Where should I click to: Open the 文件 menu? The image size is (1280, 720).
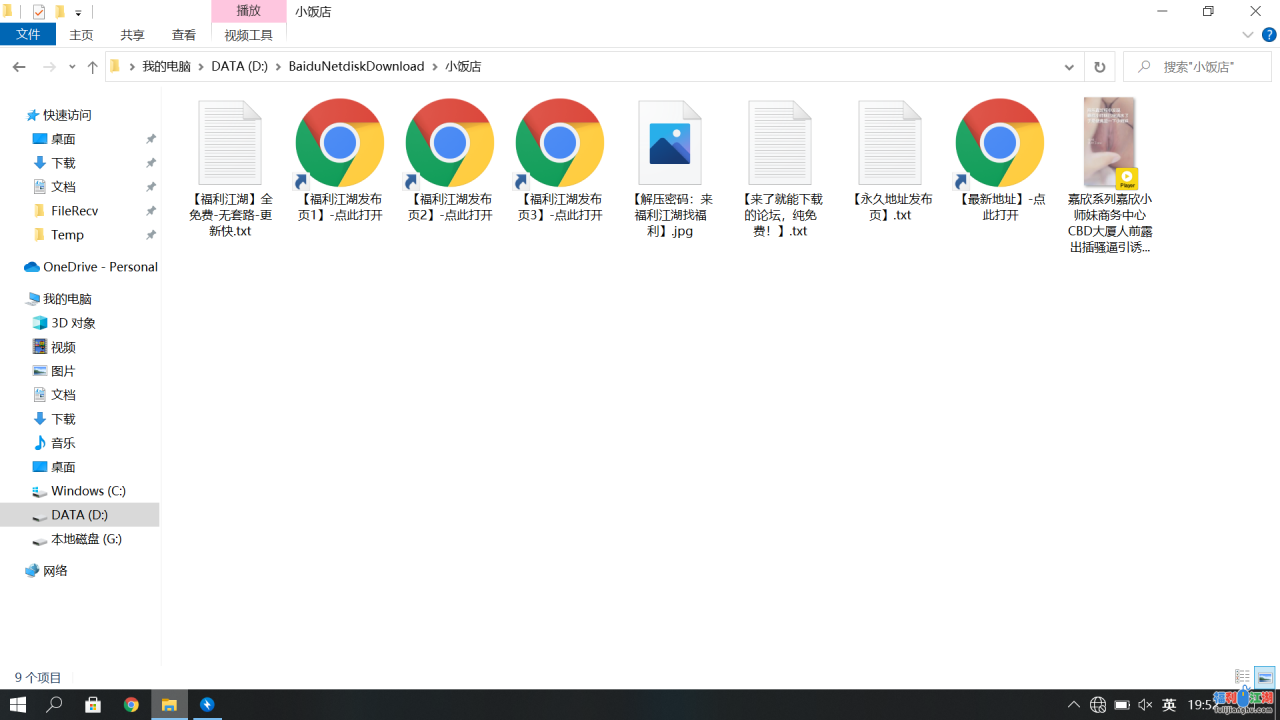click(x=28, y=35)
